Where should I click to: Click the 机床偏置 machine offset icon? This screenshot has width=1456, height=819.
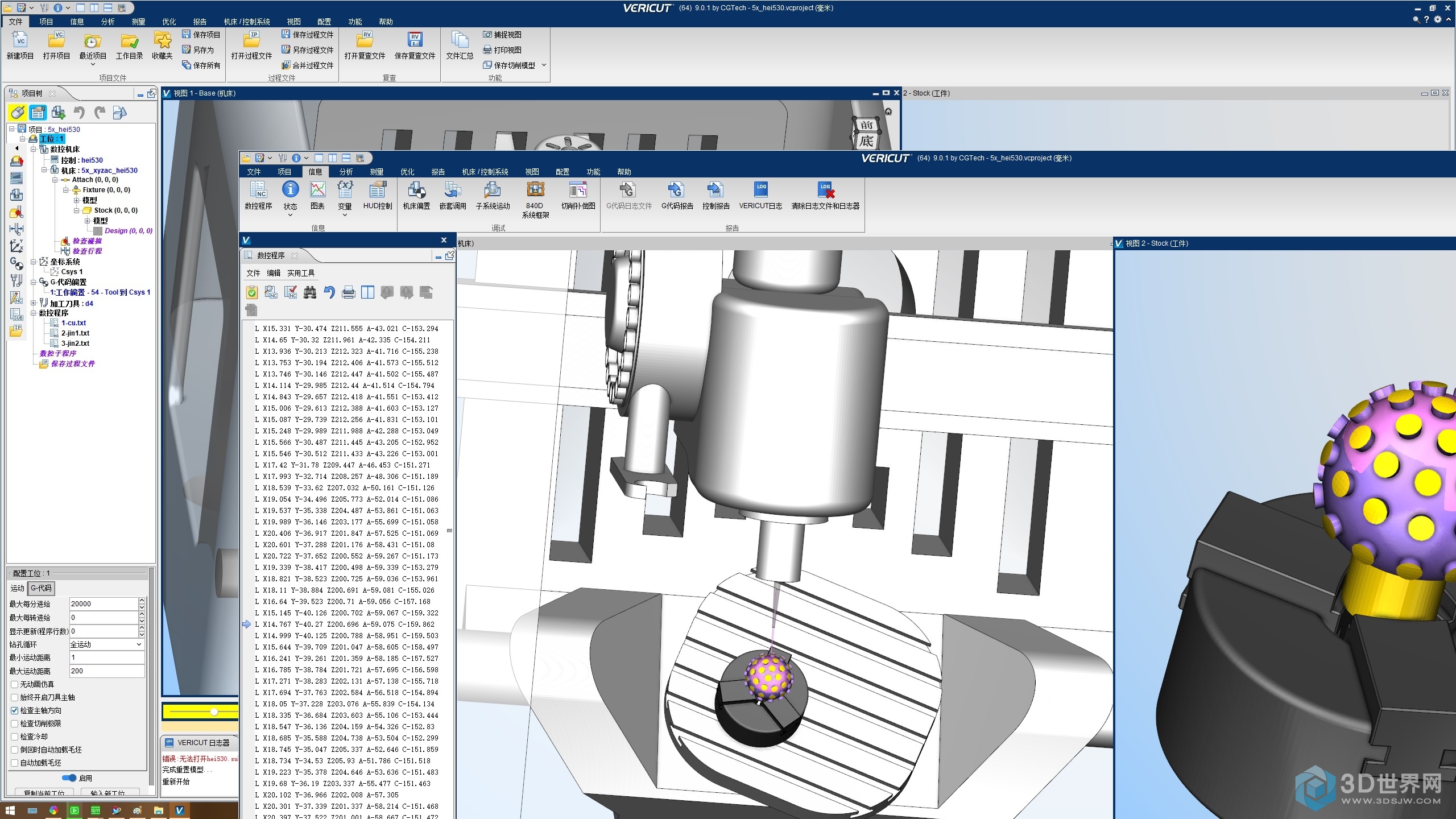pos(416,191)
